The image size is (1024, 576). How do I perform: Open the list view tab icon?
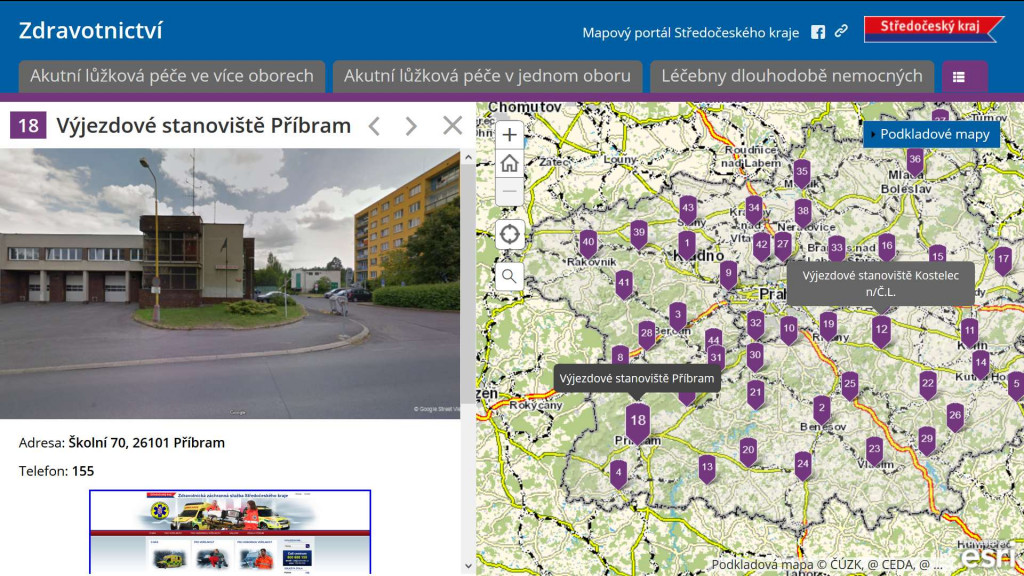(959, 77)
